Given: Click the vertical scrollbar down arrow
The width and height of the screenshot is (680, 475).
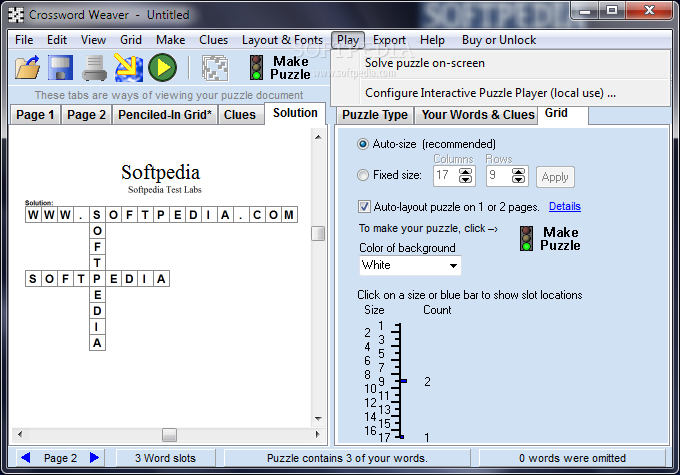Looking at the screenshot, I should coord(318,419).
